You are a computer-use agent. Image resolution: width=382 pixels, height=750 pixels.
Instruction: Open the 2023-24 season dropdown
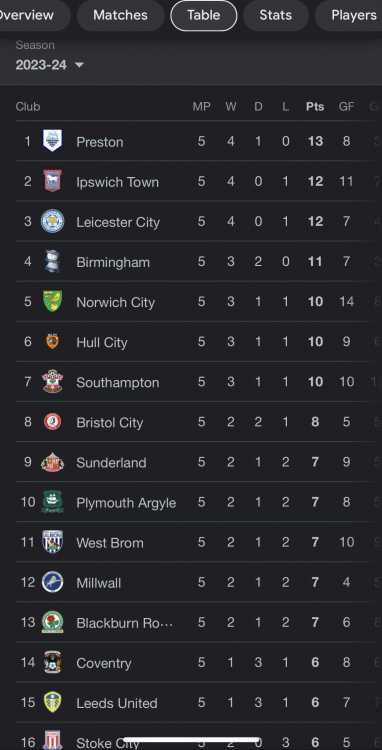tap(49, 65)
